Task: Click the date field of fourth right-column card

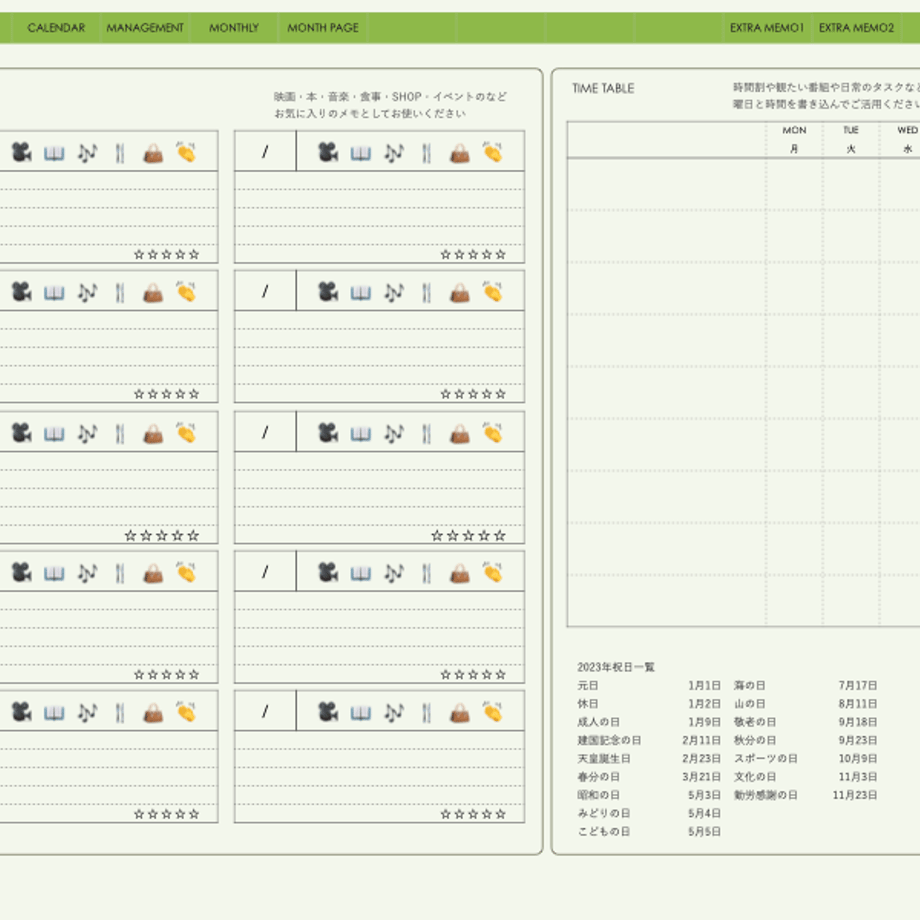Action: click(x=265, y=571)
